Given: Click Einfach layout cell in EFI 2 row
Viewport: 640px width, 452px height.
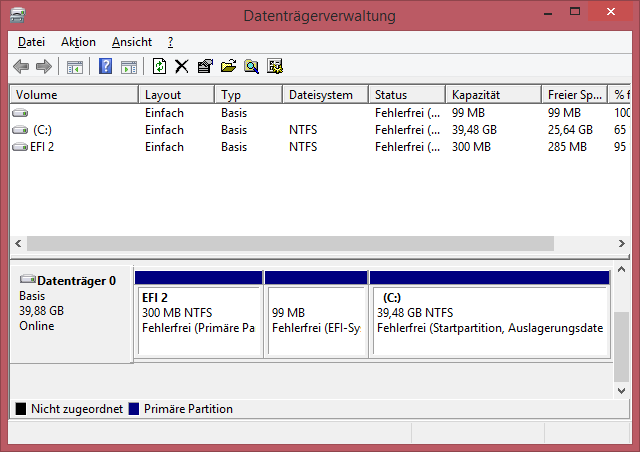Looking at the screenshot, I should pos(164,147).
